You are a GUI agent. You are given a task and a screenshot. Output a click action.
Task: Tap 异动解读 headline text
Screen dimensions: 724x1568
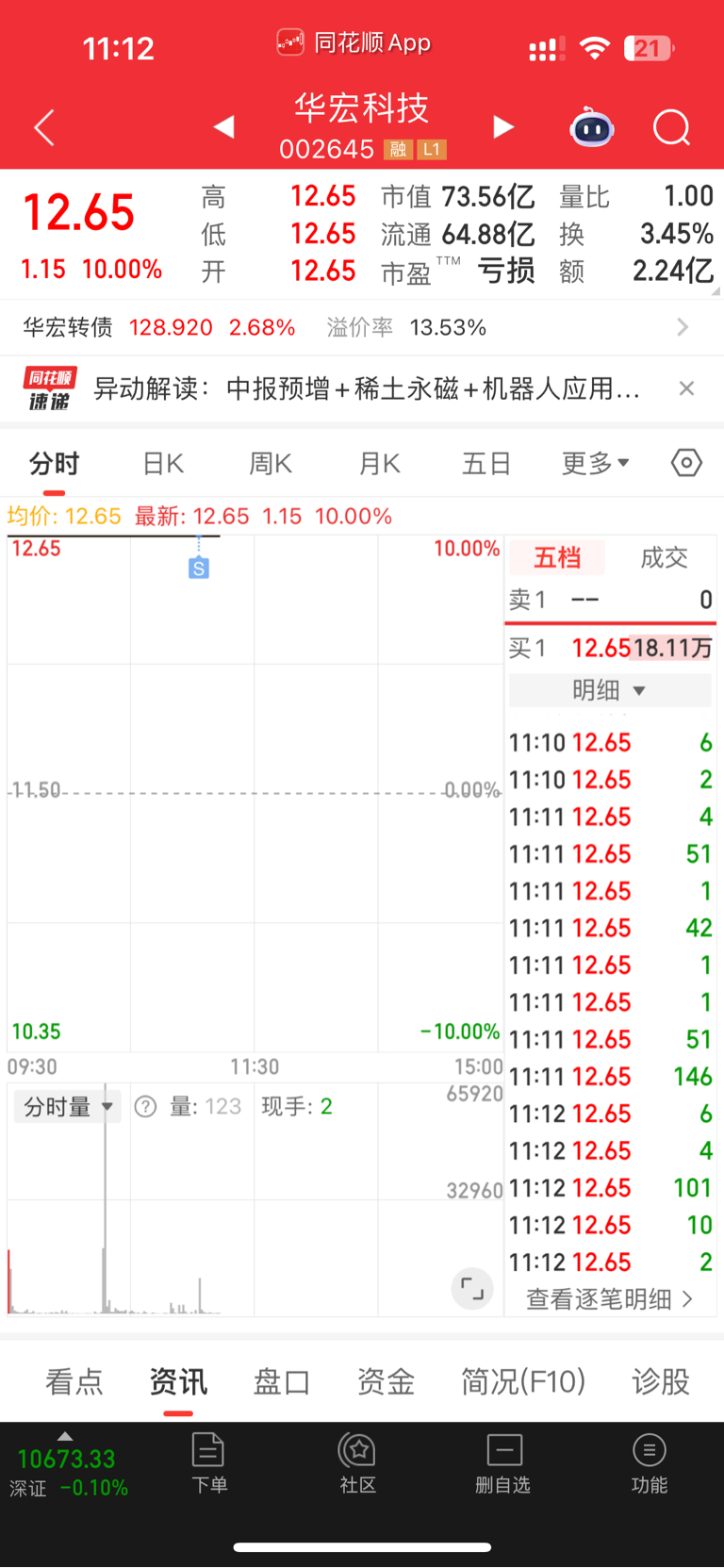coord(367,388)
